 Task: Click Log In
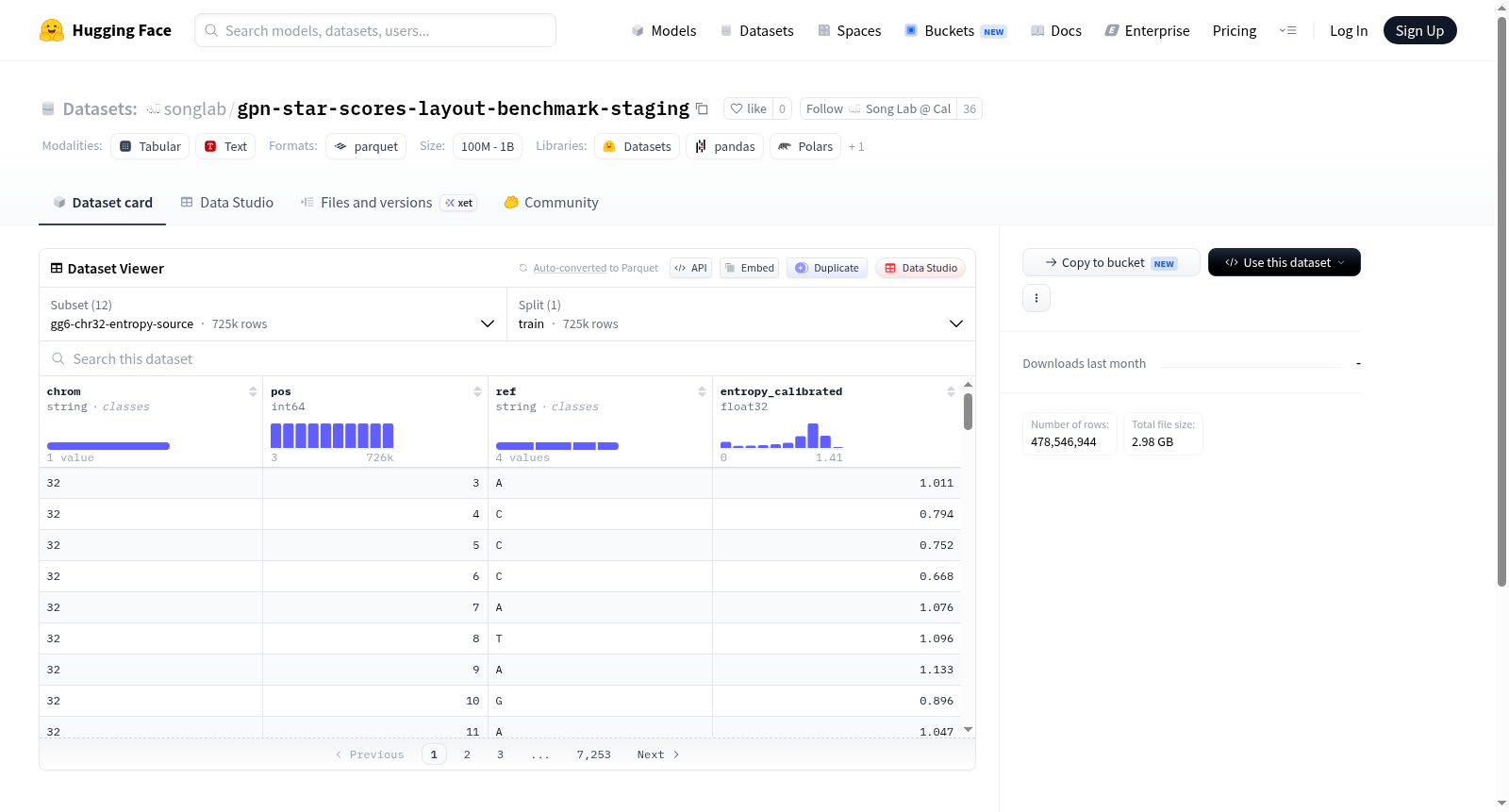click(x=1349, y=30)
